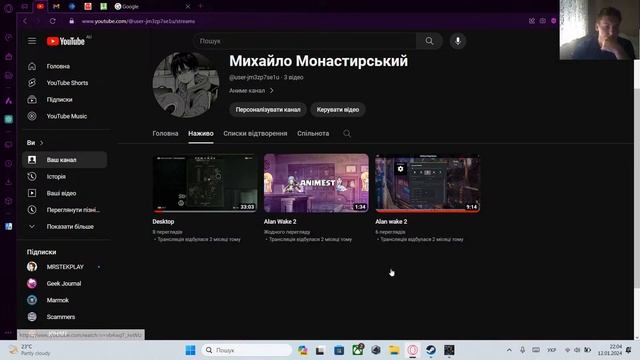Switch to the Спільнота tab
This screenshot has width=640, height=360.
(x=313, y=133)
